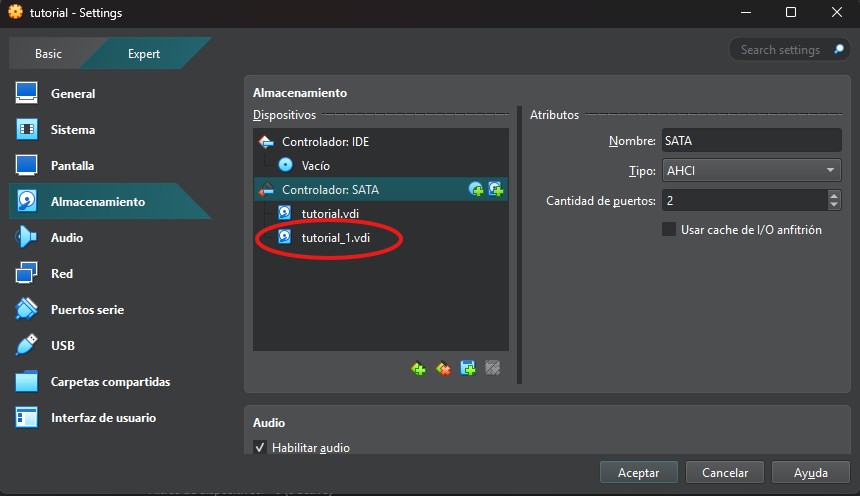This screenshot has height=496, width=860.
Task: Open the Tipo AHCI dropdown
Action: (x=751, y=171)
